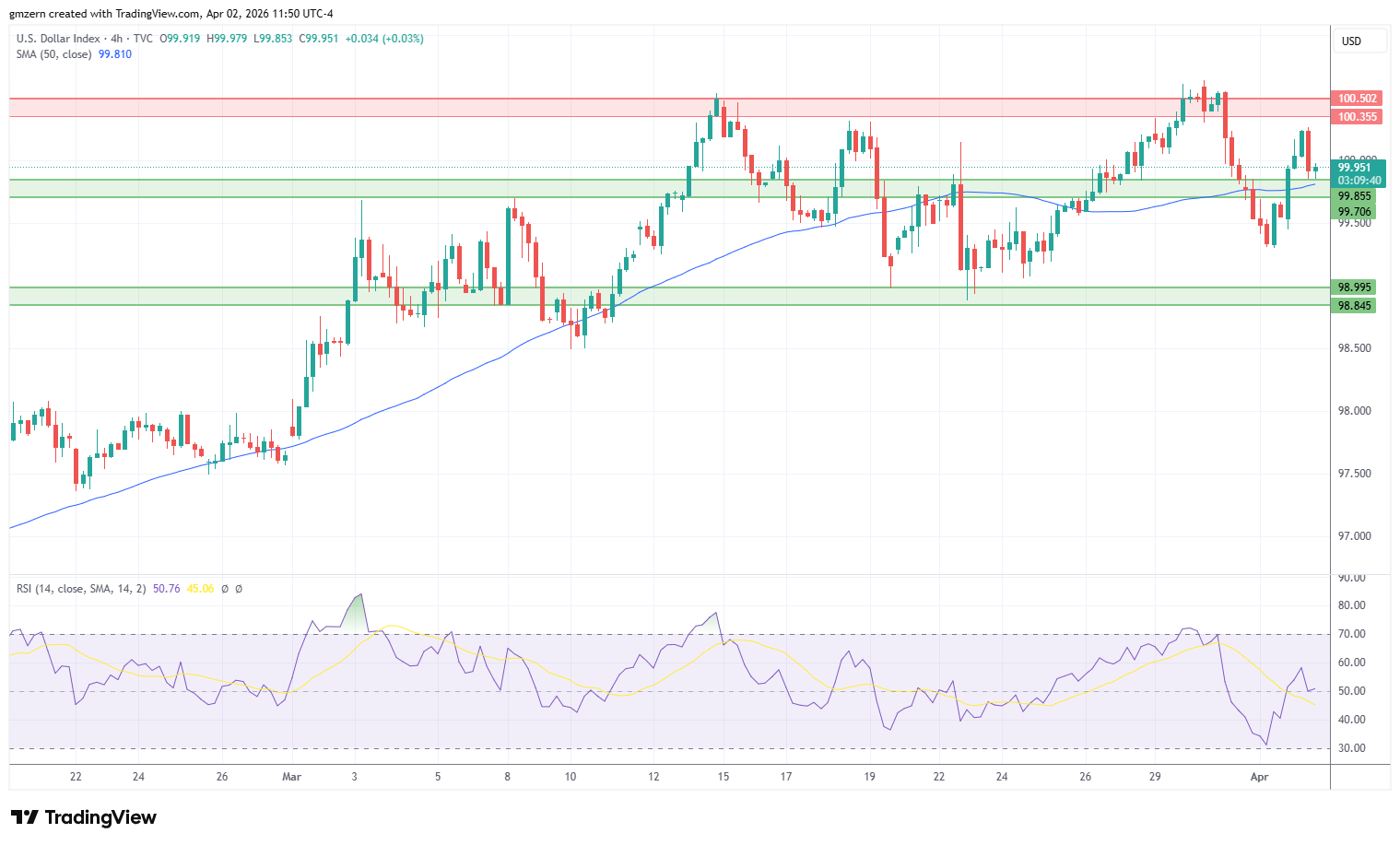Click the 03:09:40 bar countdown timer
1400x845 pixels.
coord(1359,181)
